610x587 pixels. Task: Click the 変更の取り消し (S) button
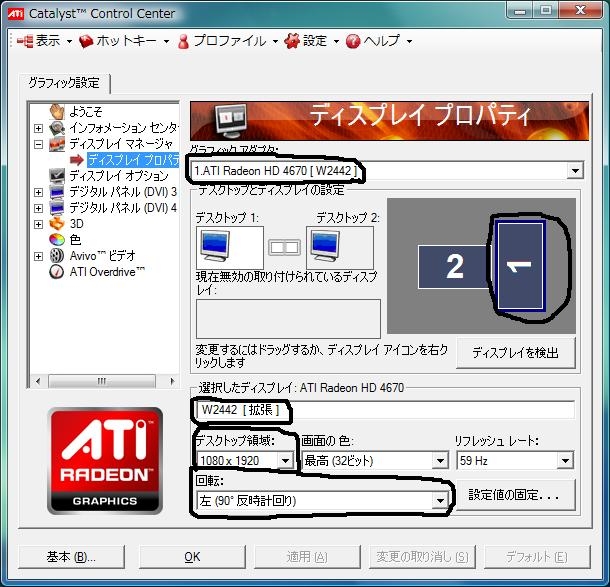422,557
